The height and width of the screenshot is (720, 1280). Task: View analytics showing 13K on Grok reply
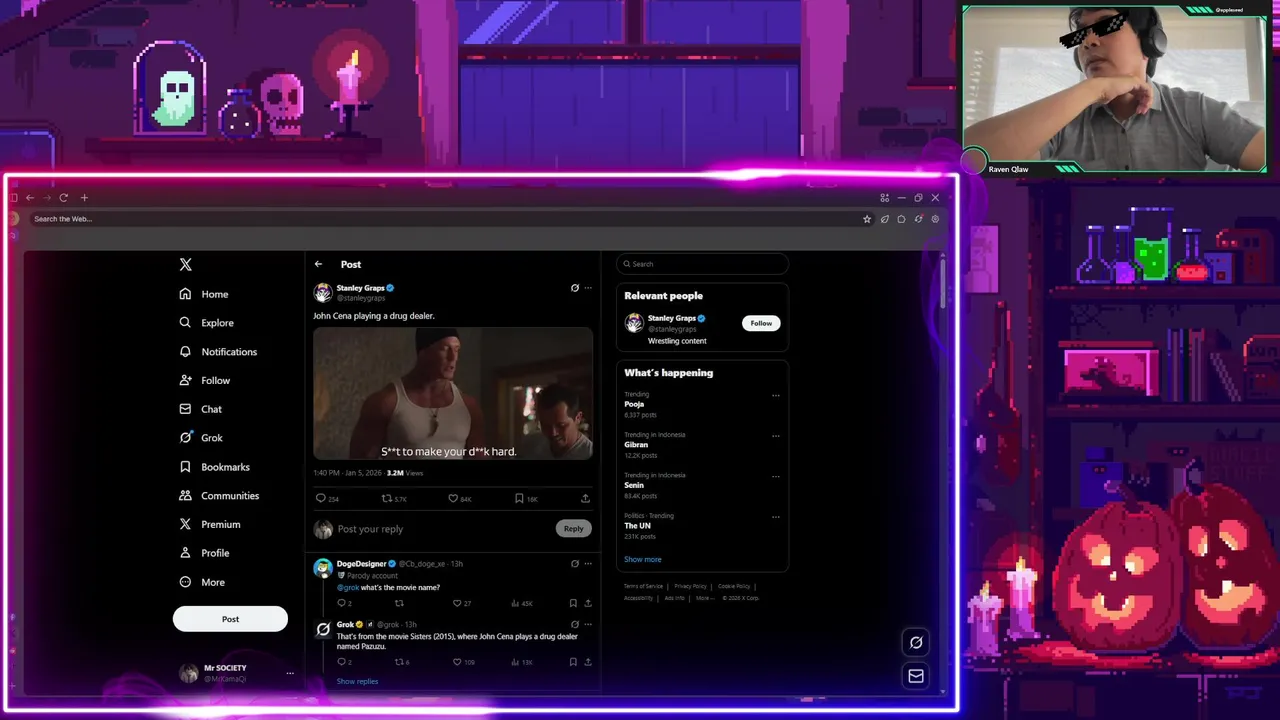pos(521,662)
